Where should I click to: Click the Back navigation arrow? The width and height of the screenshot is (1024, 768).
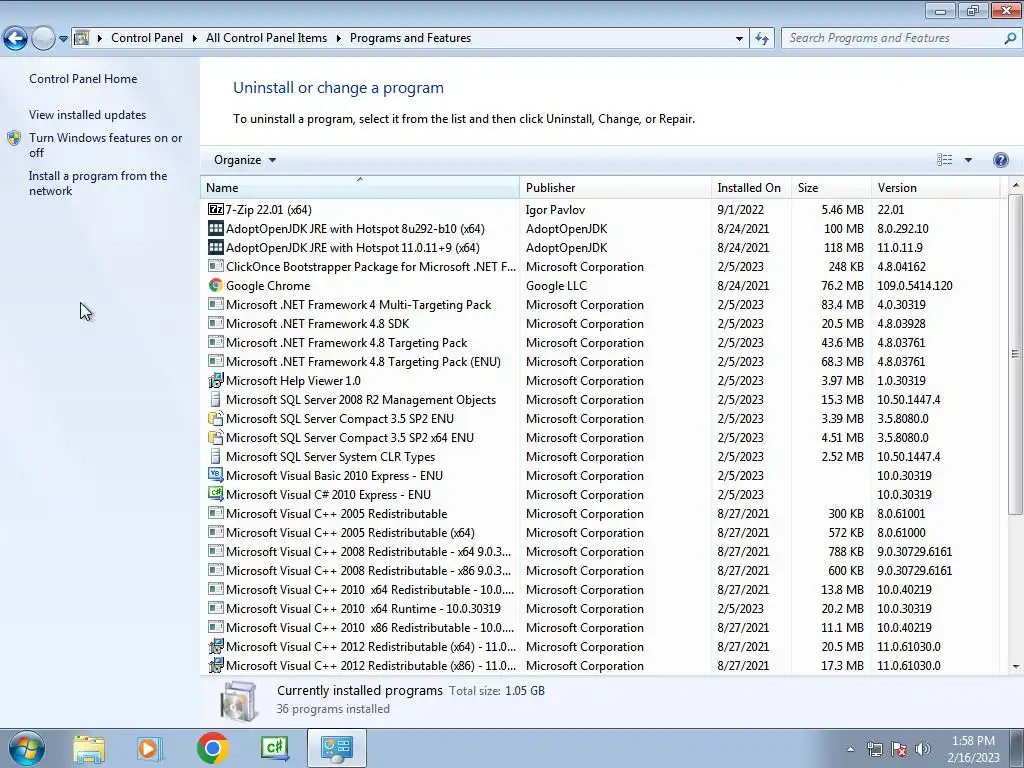[16, 39]
